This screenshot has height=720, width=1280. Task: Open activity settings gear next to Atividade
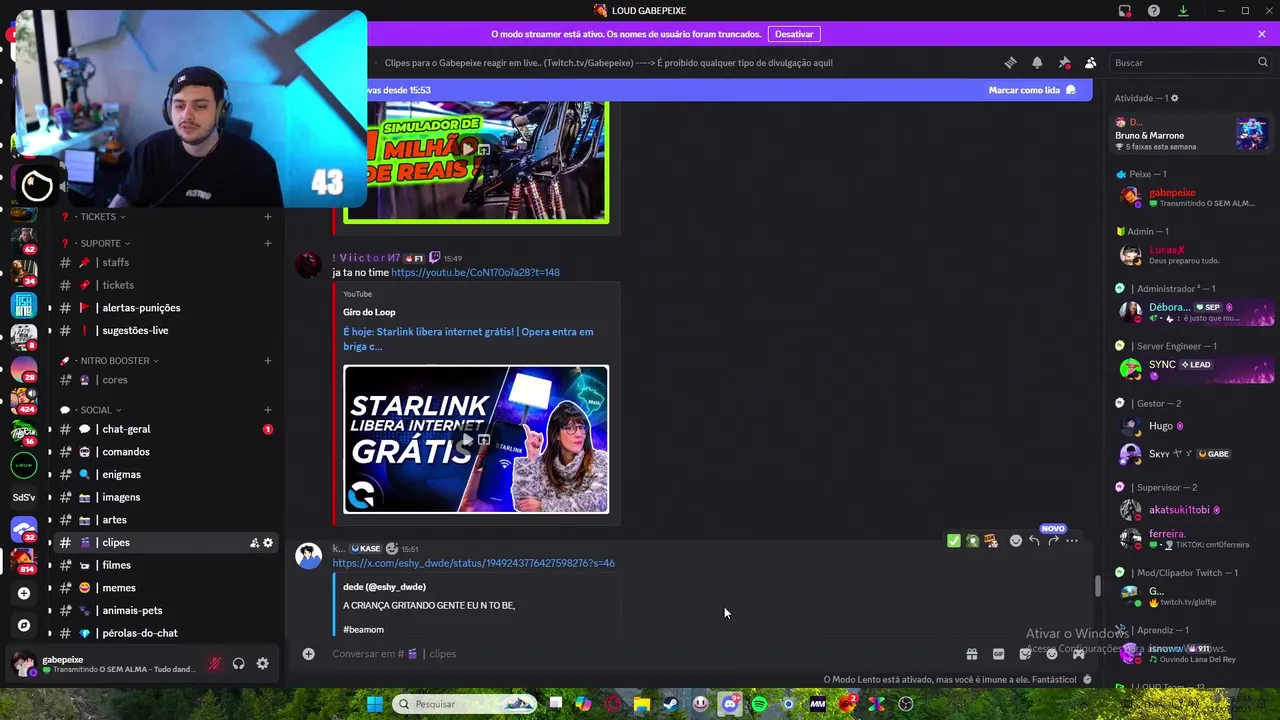(x=1174, y=98)
